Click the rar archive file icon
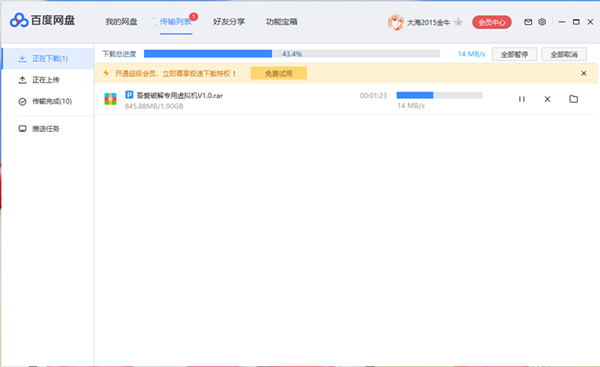600x367 pixels. (110, 99)
